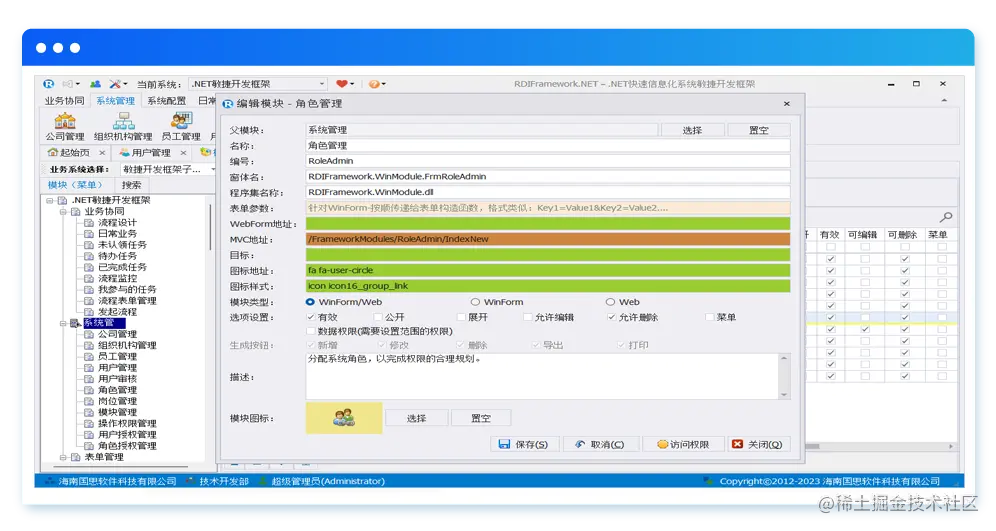
Task: Click the RDIFramework R logo in the main toolbar
Action: [x=48, y=84]
